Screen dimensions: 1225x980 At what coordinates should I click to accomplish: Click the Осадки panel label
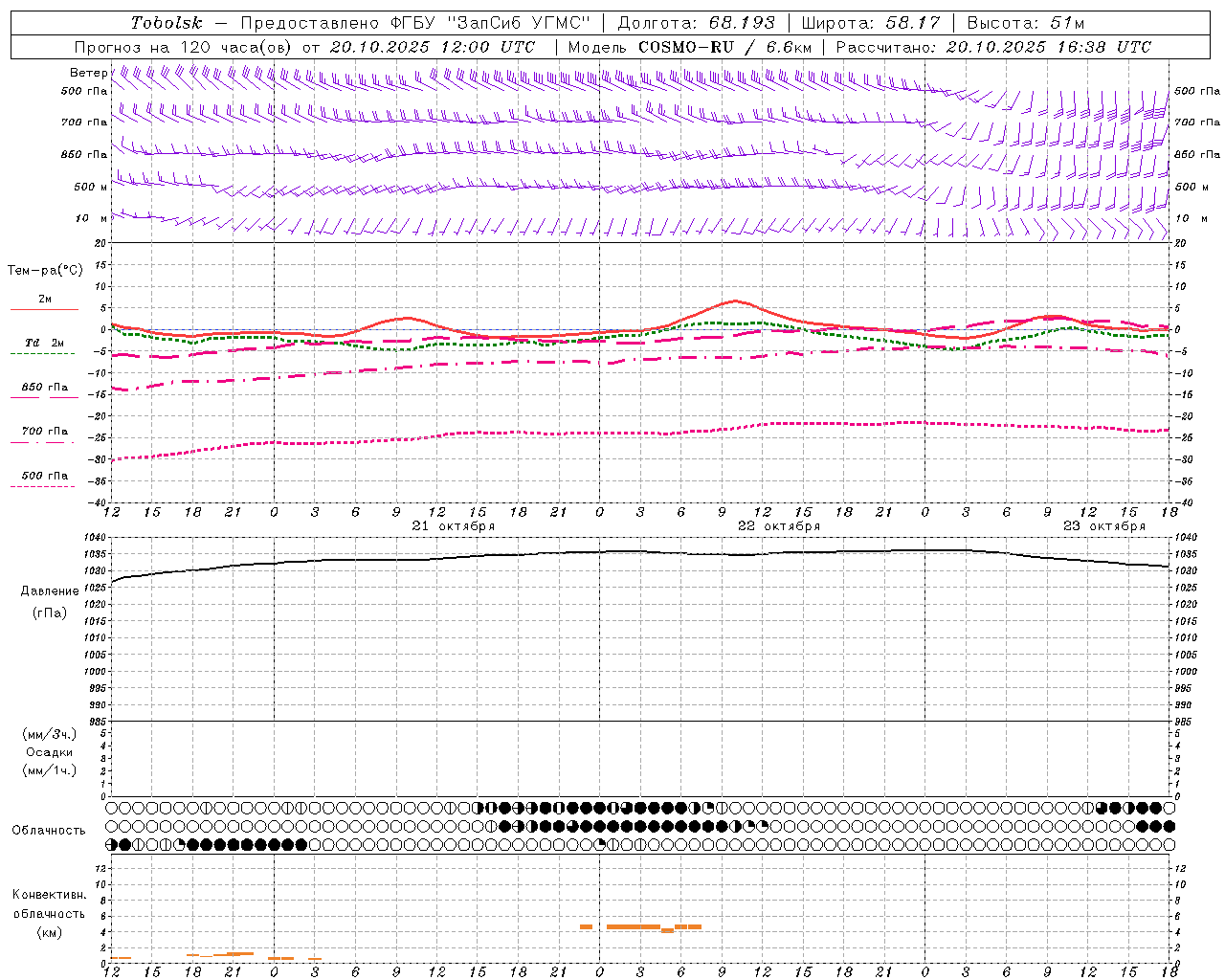(x=50, y=752)
